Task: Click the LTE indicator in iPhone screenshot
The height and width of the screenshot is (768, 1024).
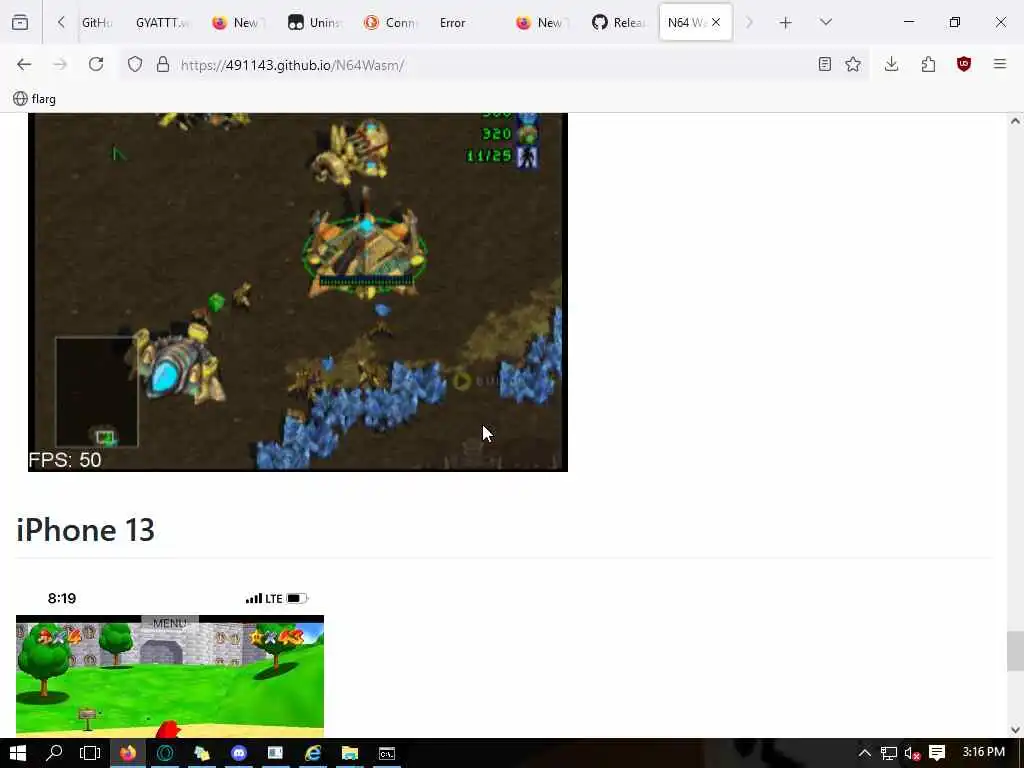Action: [274, 599]
